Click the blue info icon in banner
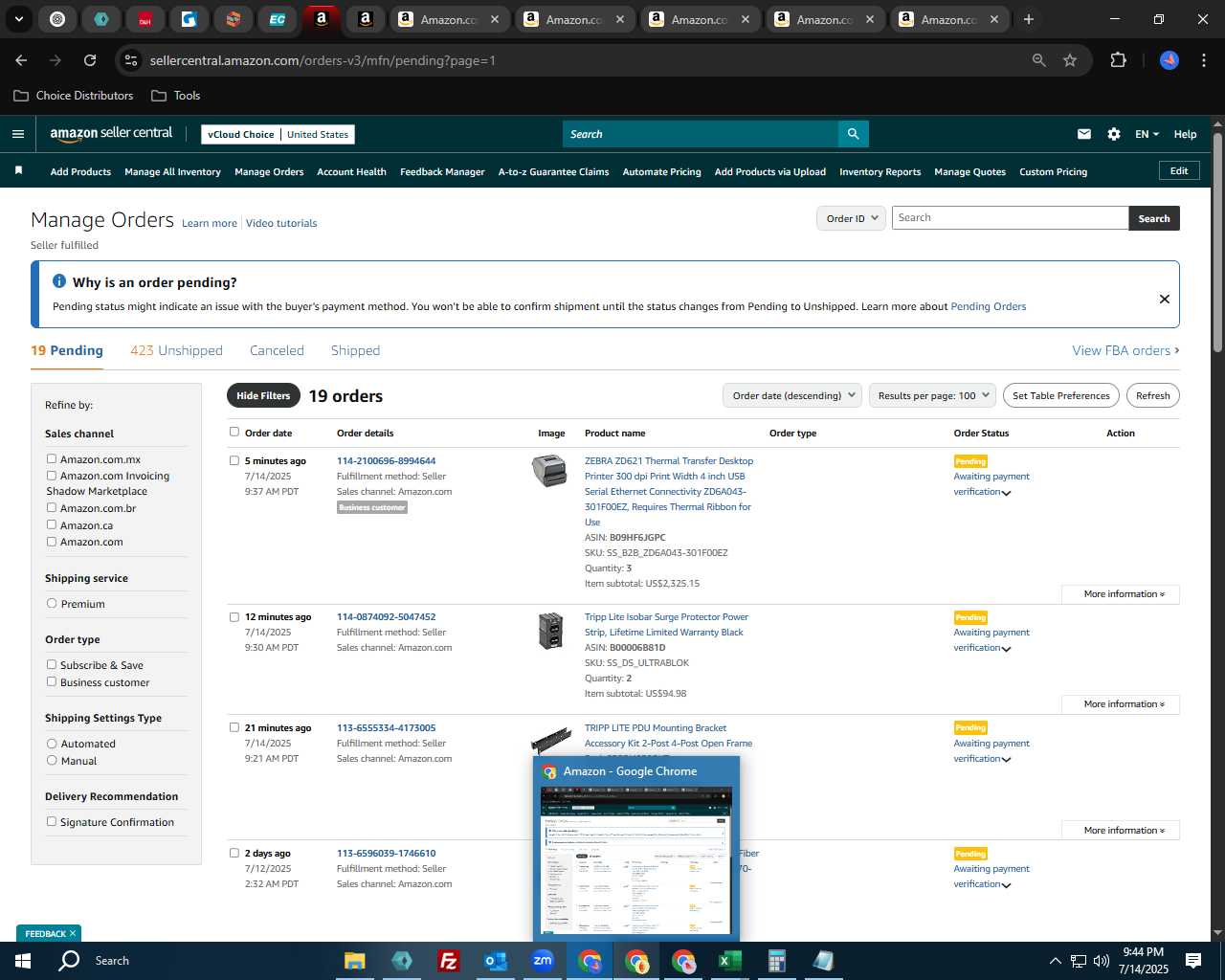 click(x=59, y=281)
